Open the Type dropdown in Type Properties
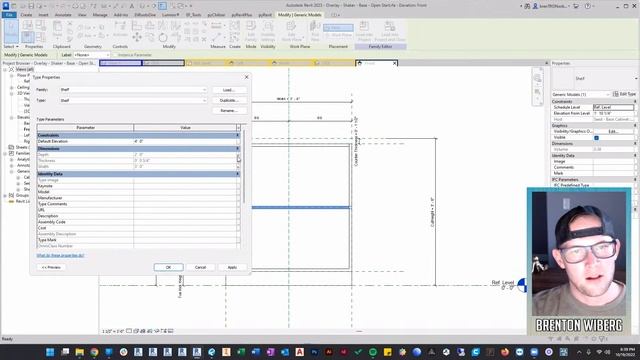This screenshot has height=360, width=640. tap(204, 100)
